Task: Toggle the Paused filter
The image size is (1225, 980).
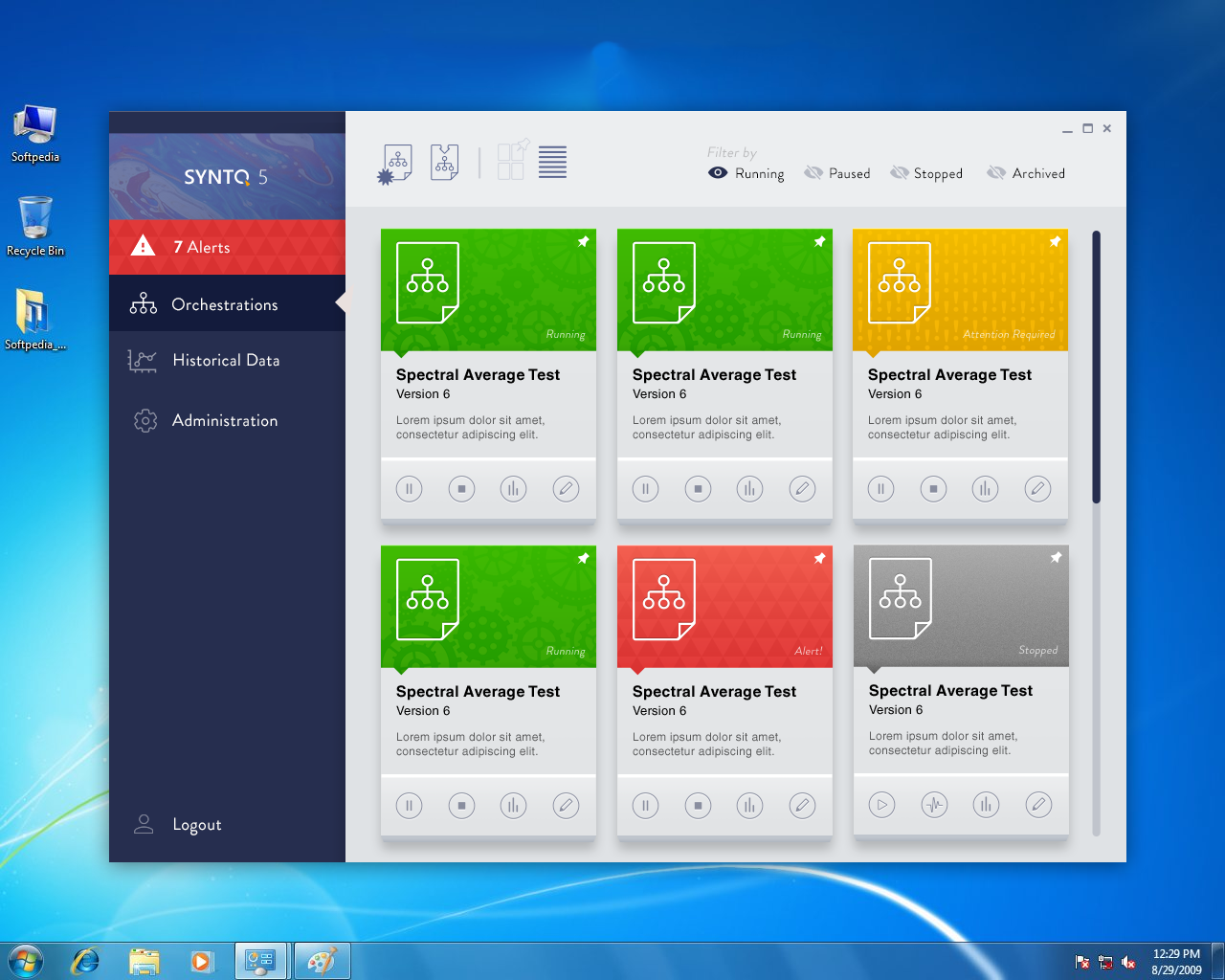Action: point(836,173)
